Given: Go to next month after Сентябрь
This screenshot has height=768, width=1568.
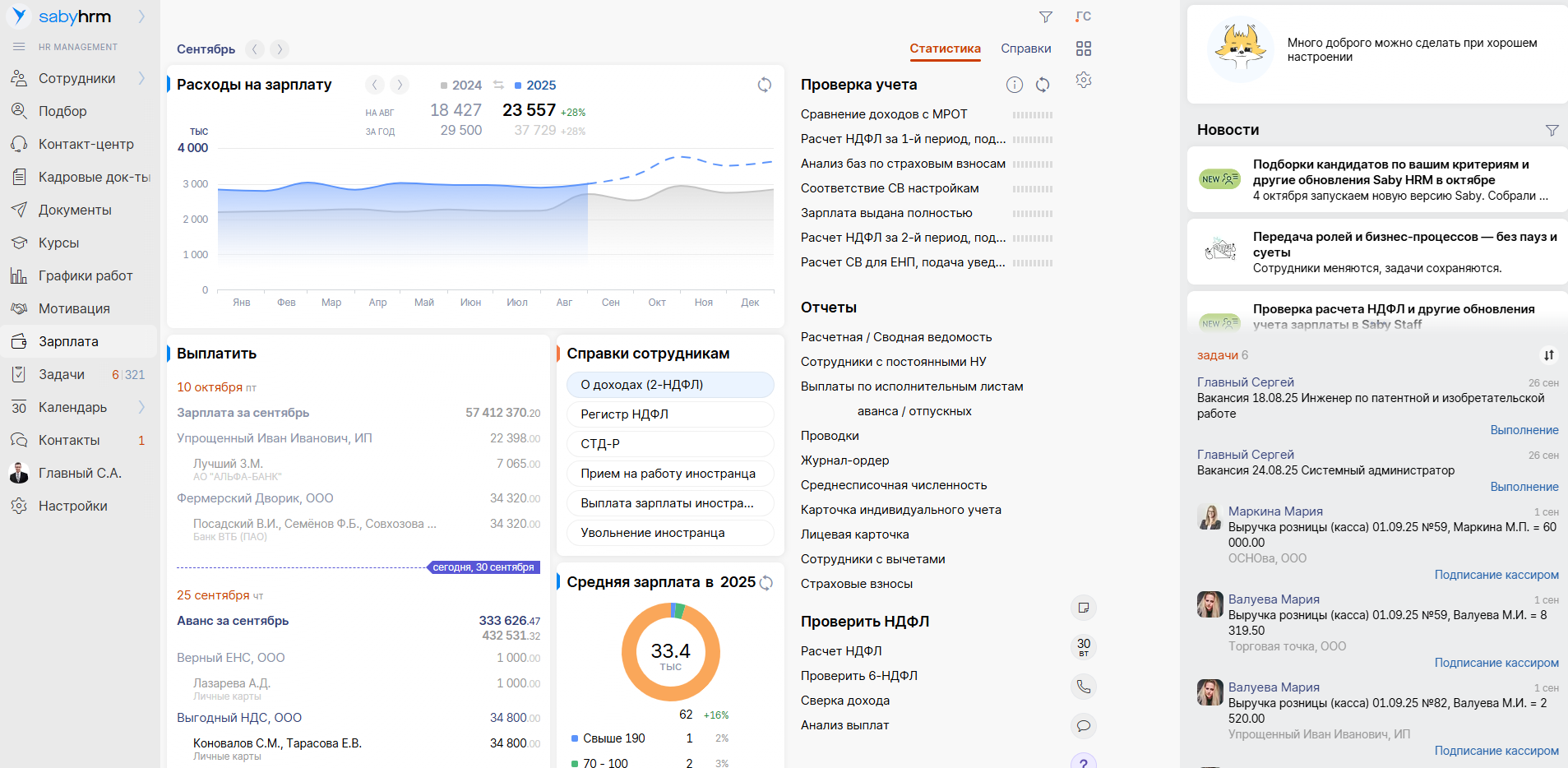Looking at the screenshot, I should [280, 49].
